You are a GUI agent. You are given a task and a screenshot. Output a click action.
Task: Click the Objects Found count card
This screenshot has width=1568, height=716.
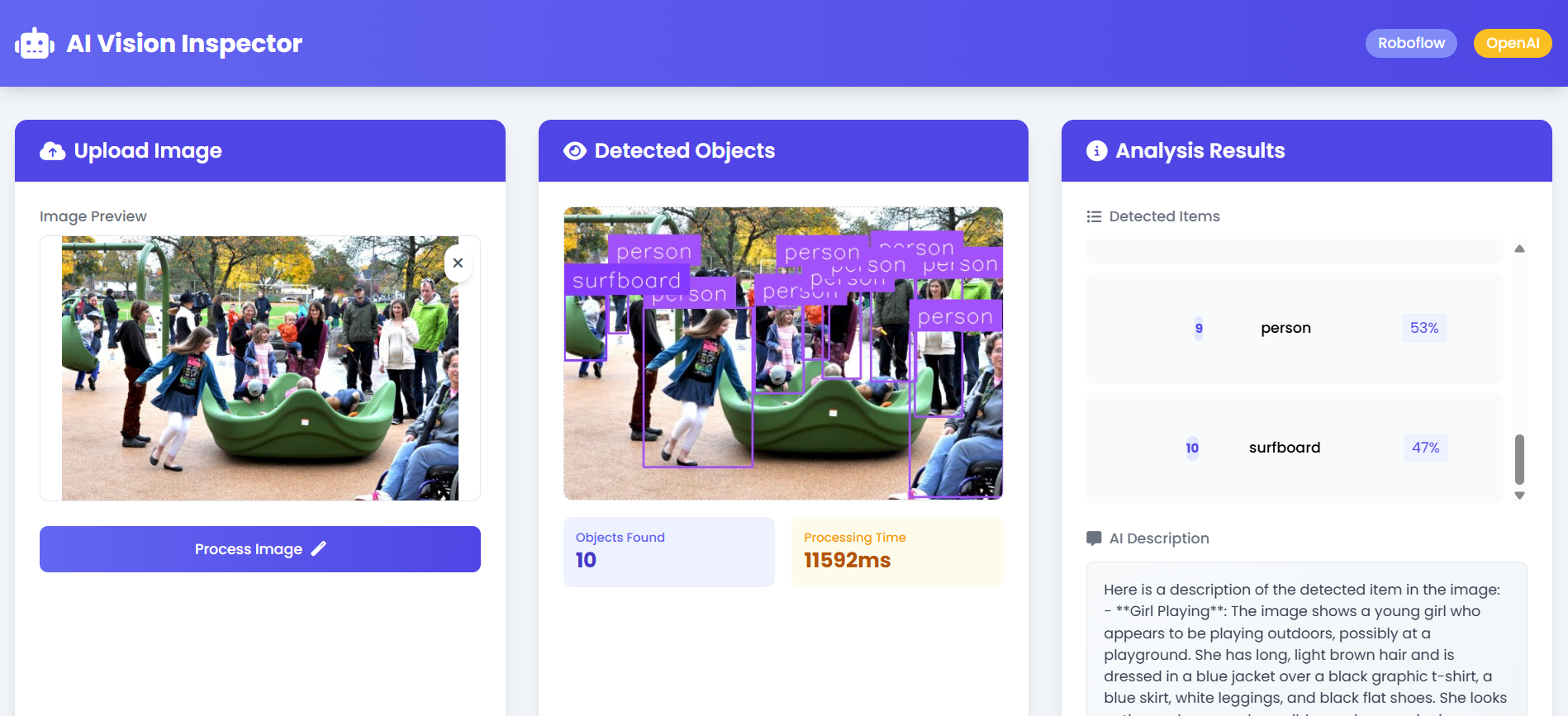click(x=669, y=552)
